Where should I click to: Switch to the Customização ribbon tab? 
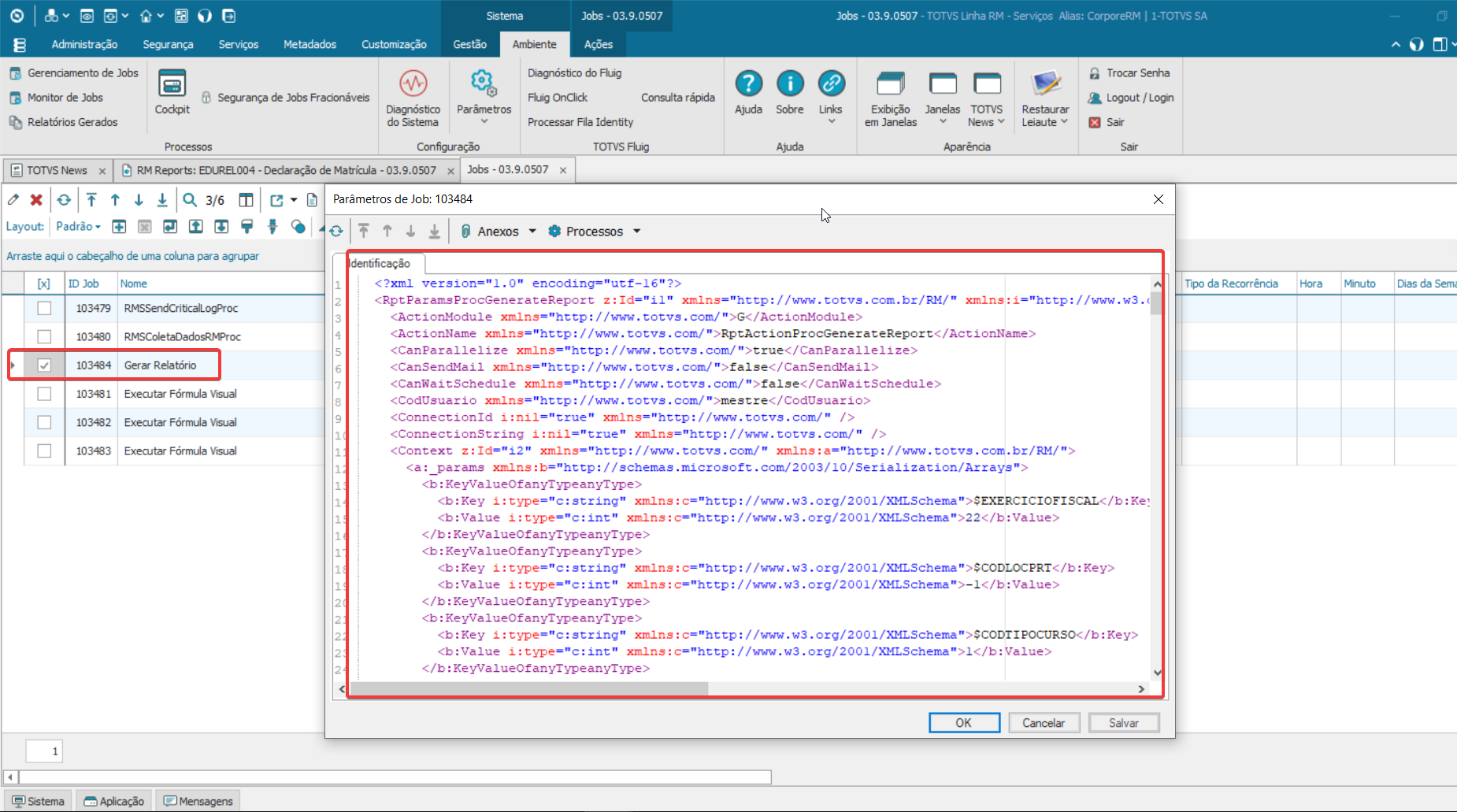[394, 45]
